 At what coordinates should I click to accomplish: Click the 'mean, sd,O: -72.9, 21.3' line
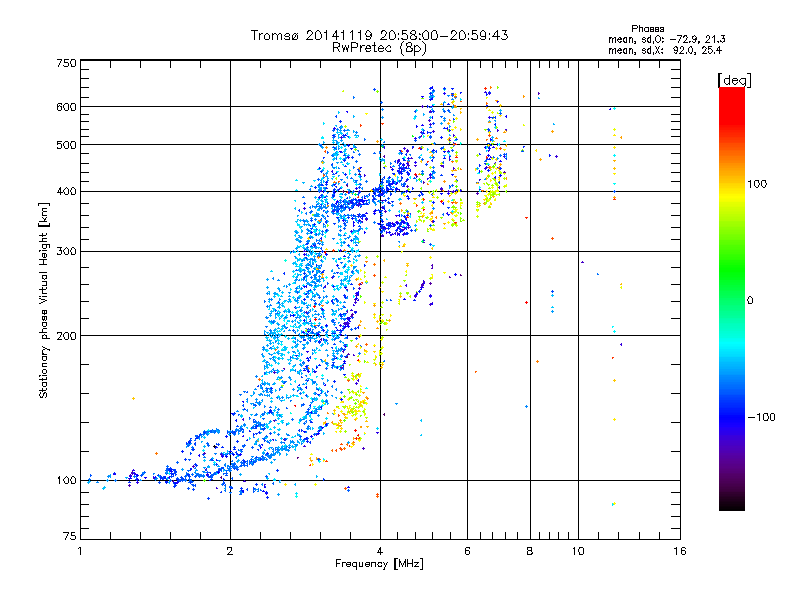[x=666, y=39]
